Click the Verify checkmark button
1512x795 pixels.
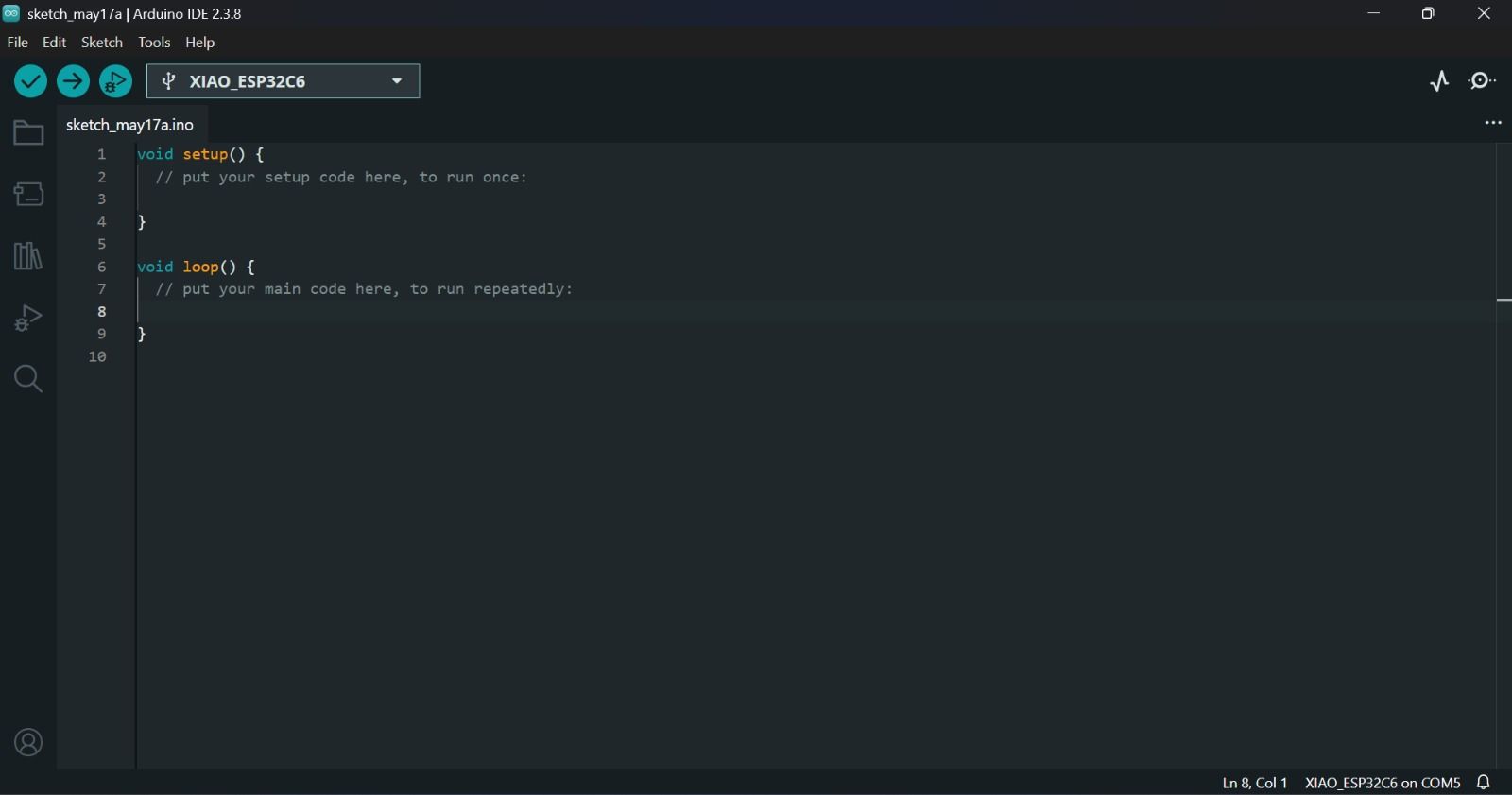[30, 81]
